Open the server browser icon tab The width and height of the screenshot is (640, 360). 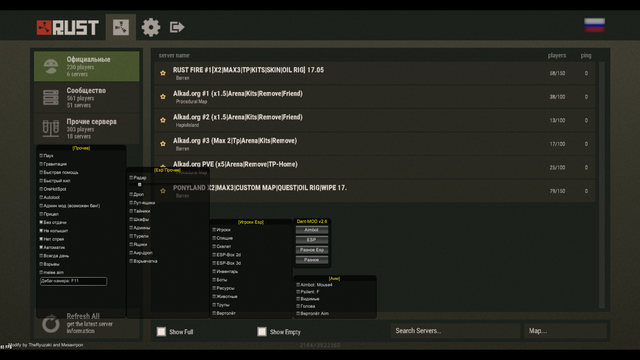(121, 27)
